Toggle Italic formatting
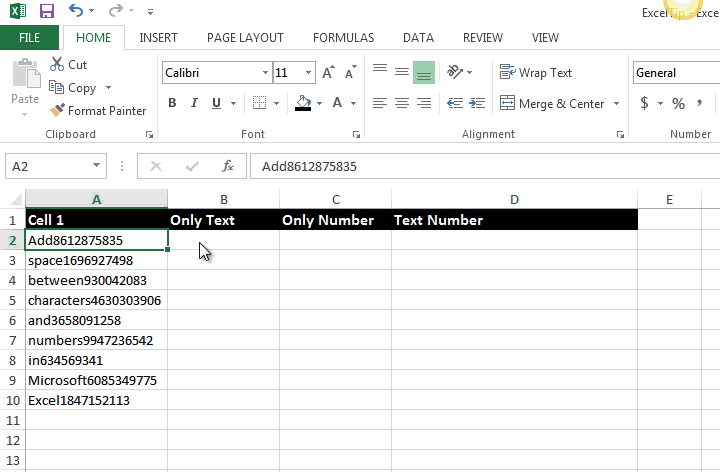The height and width of the screenshot is (472, 720). 192,103
